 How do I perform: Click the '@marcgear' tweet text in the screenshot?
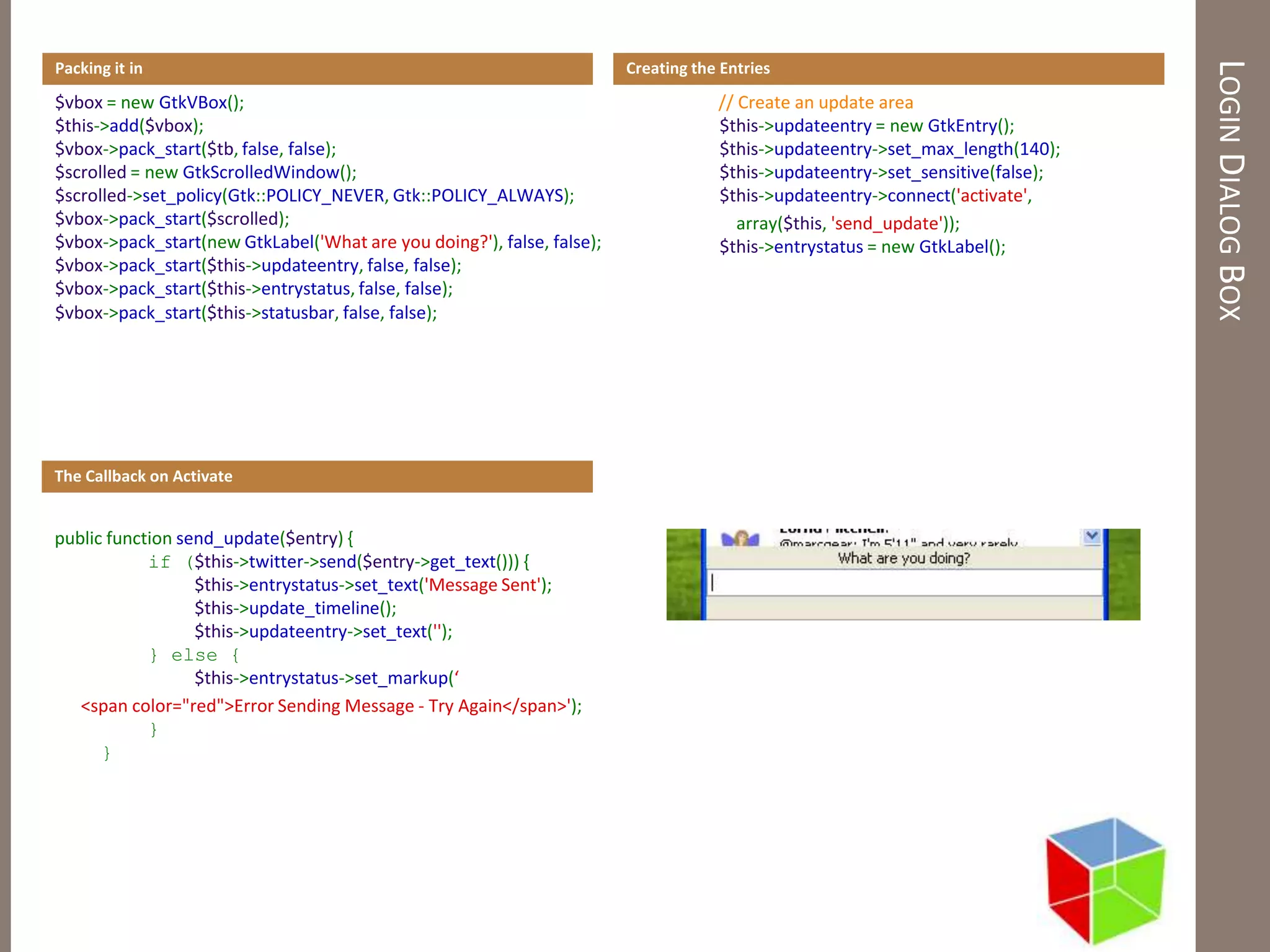click(898, 543)
